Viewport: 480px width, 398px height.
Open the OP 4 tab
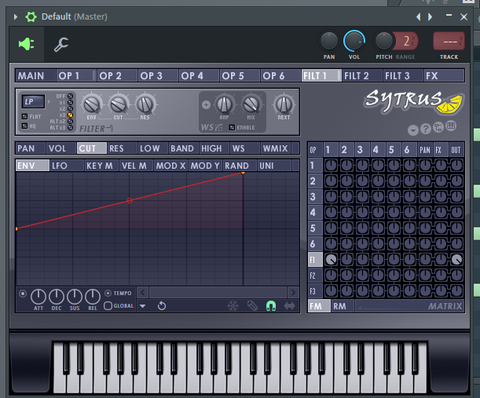pos(199,76)
